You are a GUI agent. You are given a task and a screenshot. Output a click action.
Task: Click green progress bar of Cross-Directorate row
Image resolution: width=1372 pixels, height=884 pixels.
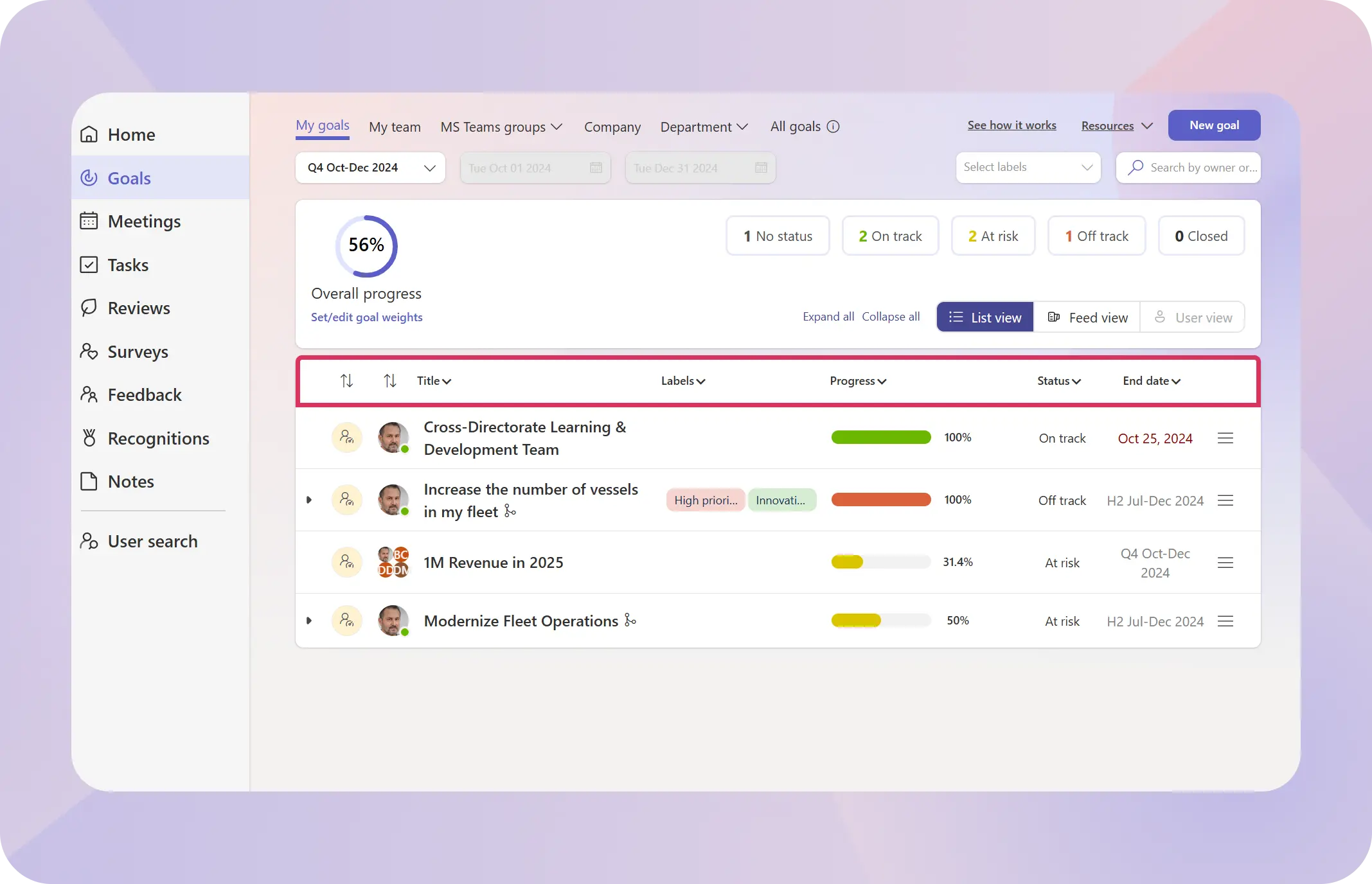tap(881, 438)
